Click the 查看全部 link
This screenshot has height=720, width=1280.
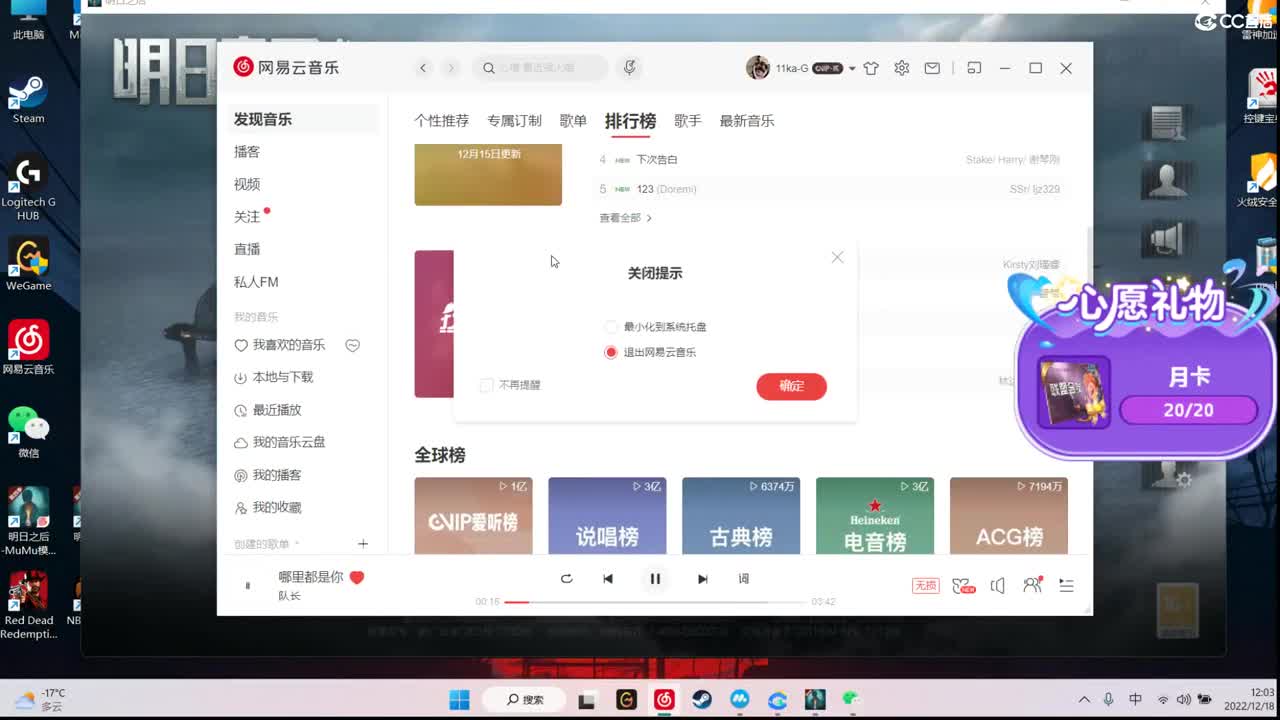620,217
